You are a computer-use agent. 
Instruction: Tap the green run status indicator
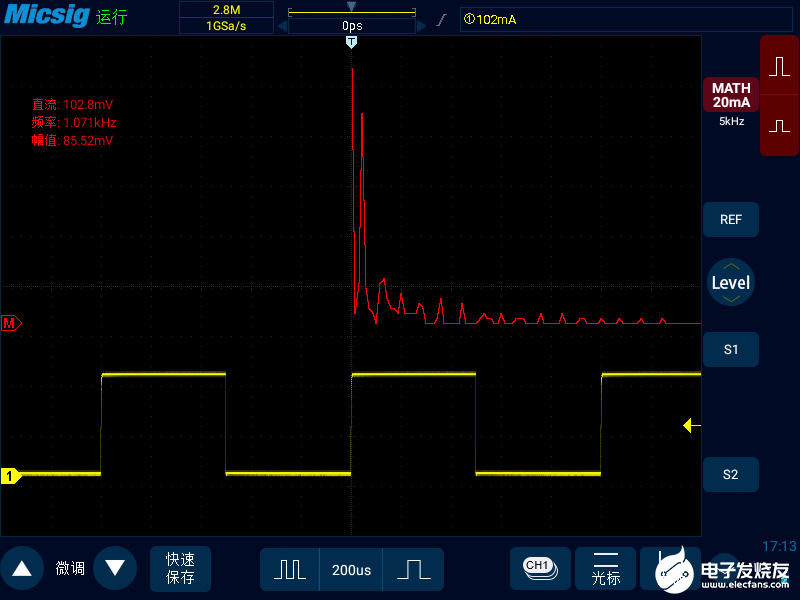coord(111,17)
